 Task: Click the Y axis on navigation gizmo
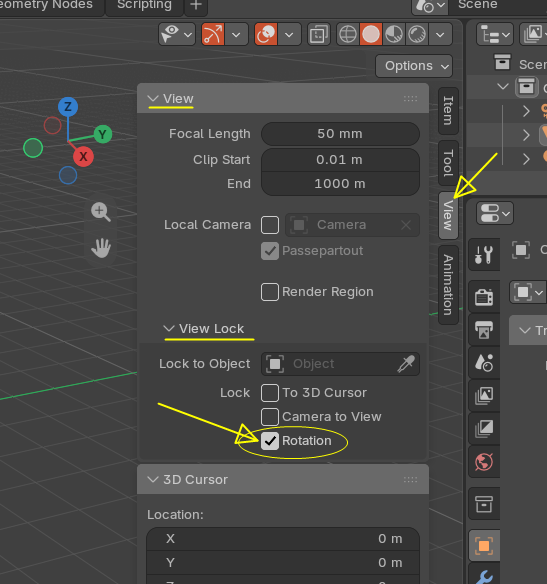[x=103, y=134]
